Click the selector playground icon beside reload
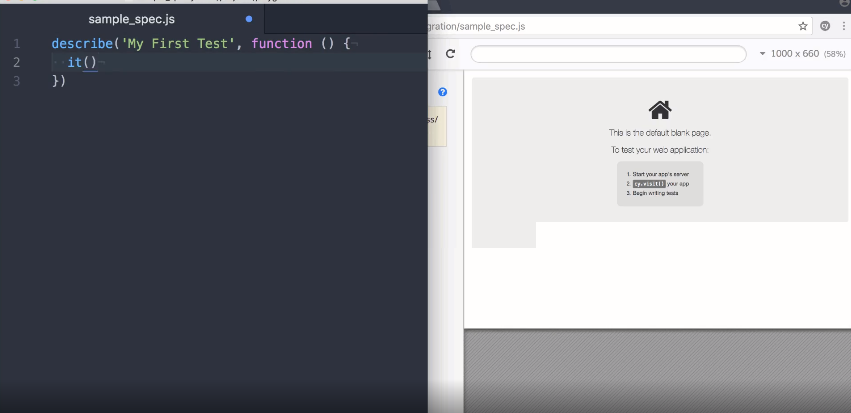 [x=430, y=54]
